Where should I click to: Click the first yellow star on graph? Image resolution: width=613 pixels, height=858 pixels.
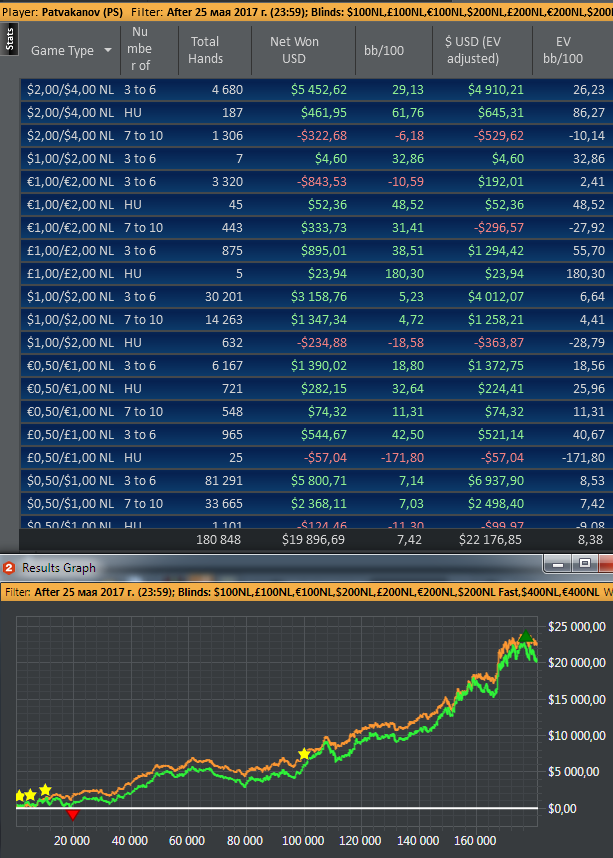(x=20, y=796)
